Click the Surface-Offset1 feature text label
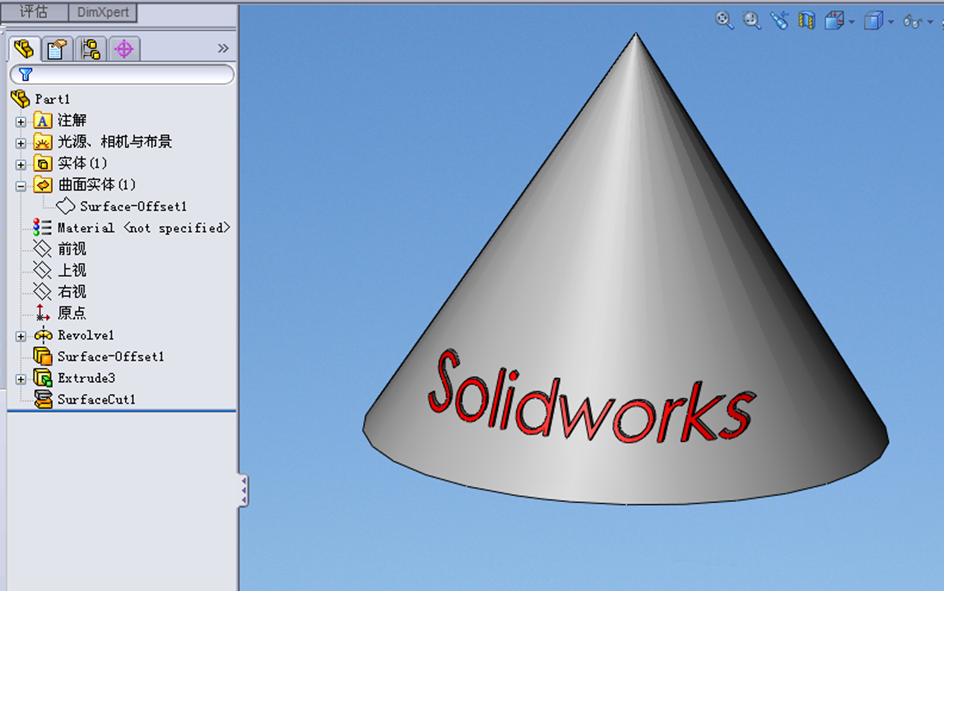The height and width of the screenshot is (720, 960). point(111,356)
